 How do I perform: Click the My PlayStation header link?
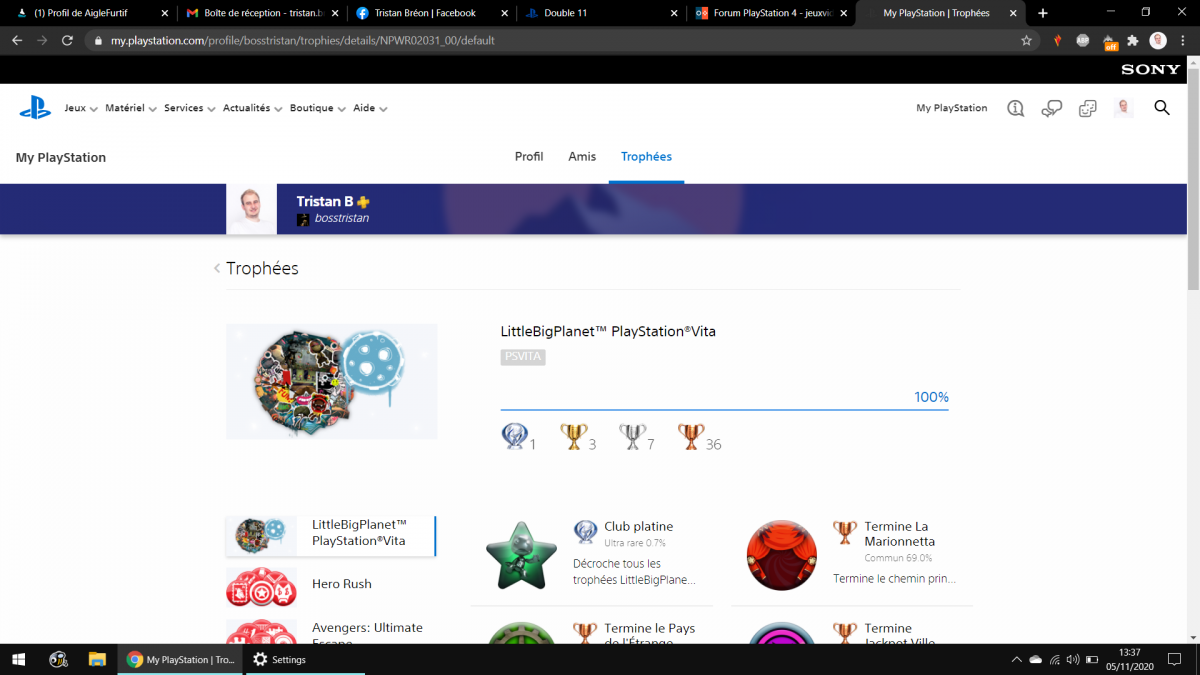point(951,108)
